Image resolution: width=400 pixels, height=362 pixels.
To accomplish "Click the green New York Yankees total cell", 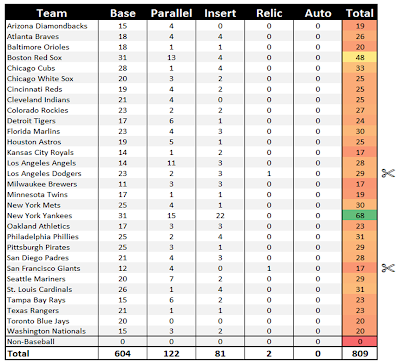I will point(360,215).
